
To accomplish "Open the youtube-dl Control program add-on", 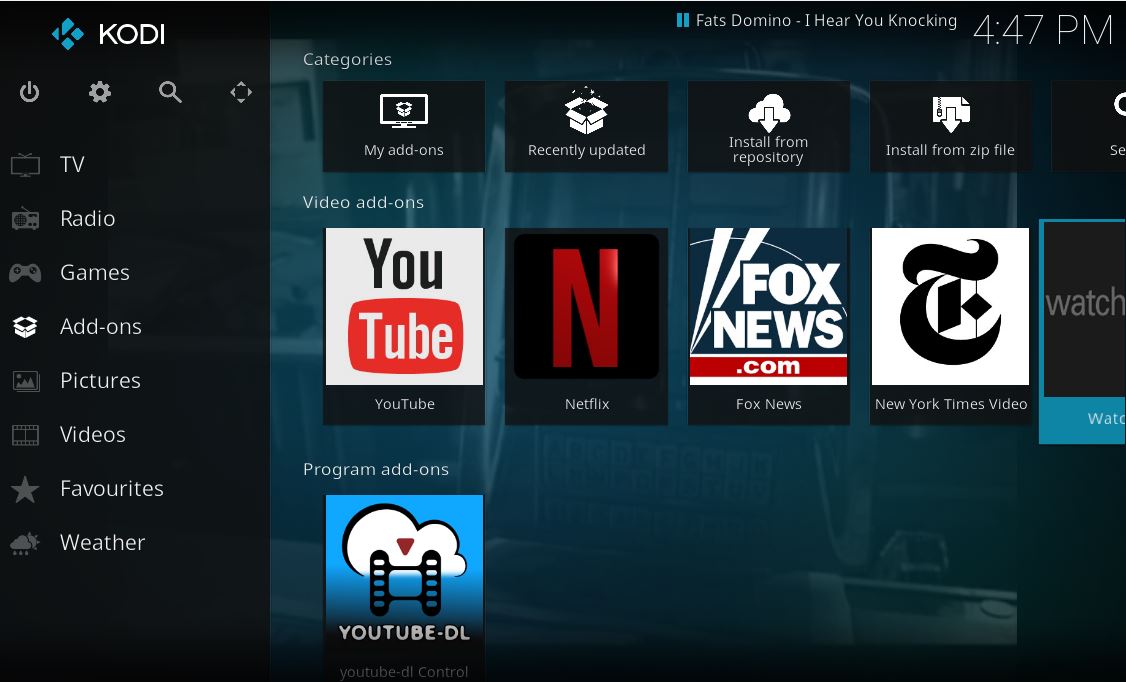I will click(x=404, y=587).
